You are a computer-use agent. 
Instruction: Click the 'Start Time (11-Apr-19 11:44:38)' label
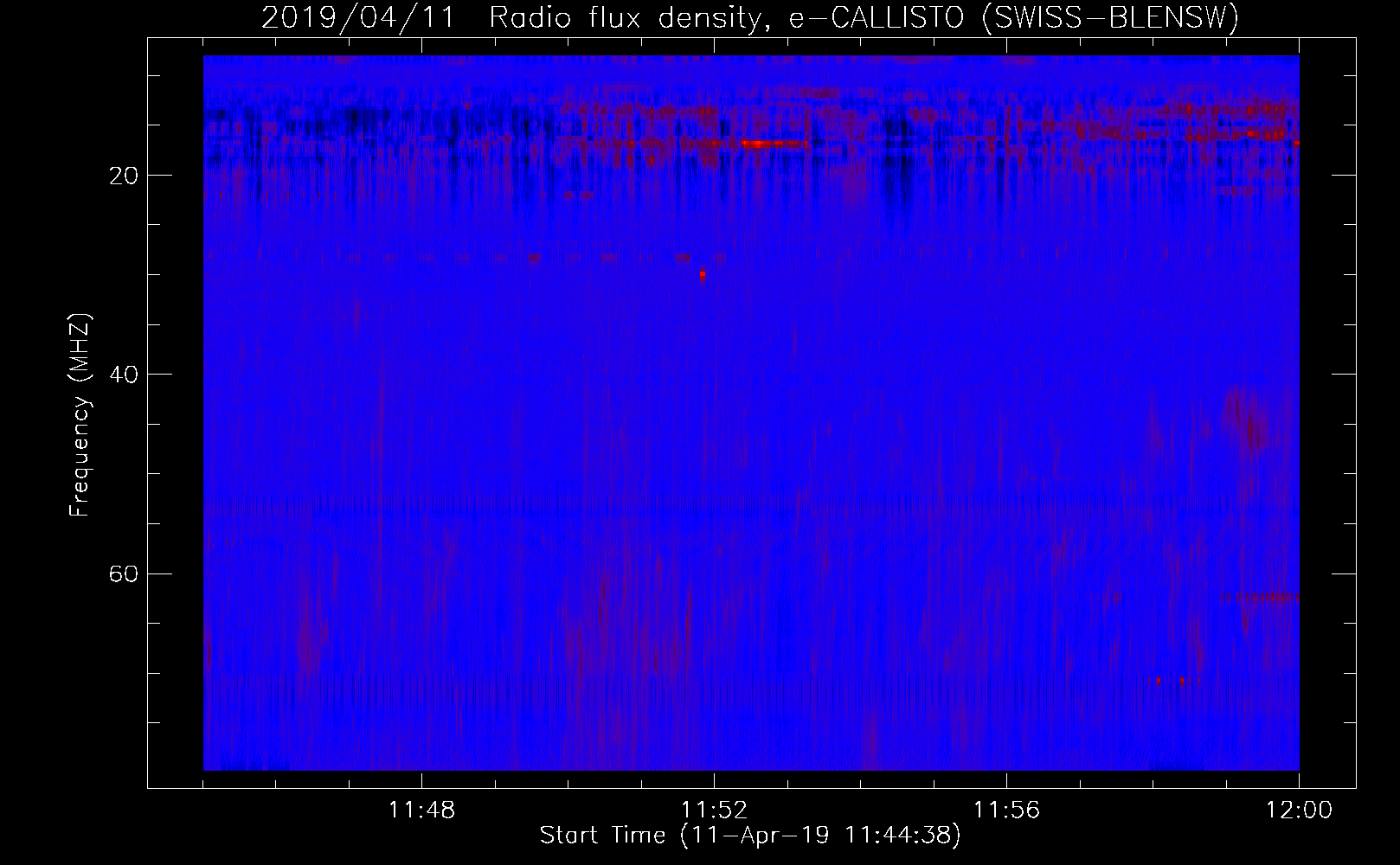[750, 836]
